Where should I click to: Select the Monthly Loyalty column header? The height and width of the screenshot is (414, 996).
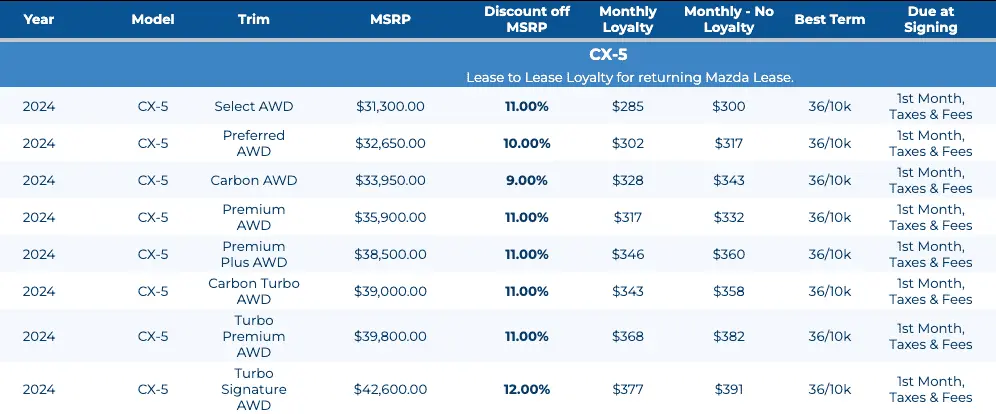coord(628,19)
